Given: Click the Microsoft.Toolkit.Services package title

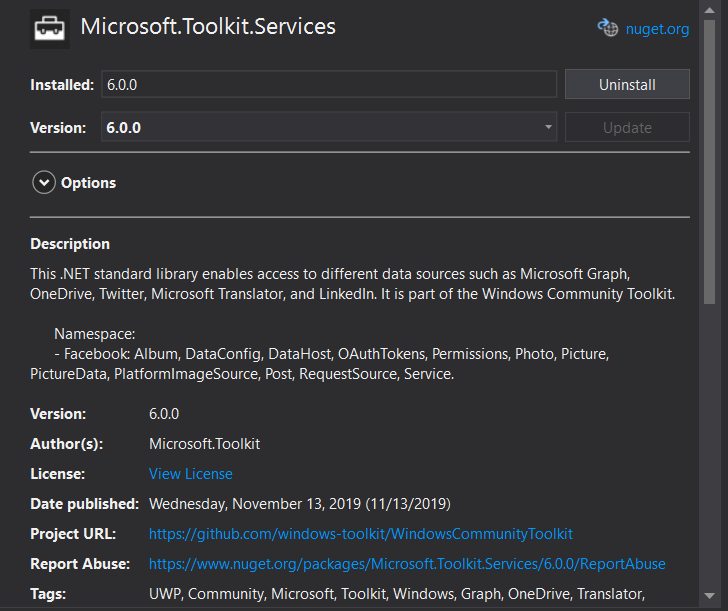Looking at the screenshot, I should (x=208, y=27).
